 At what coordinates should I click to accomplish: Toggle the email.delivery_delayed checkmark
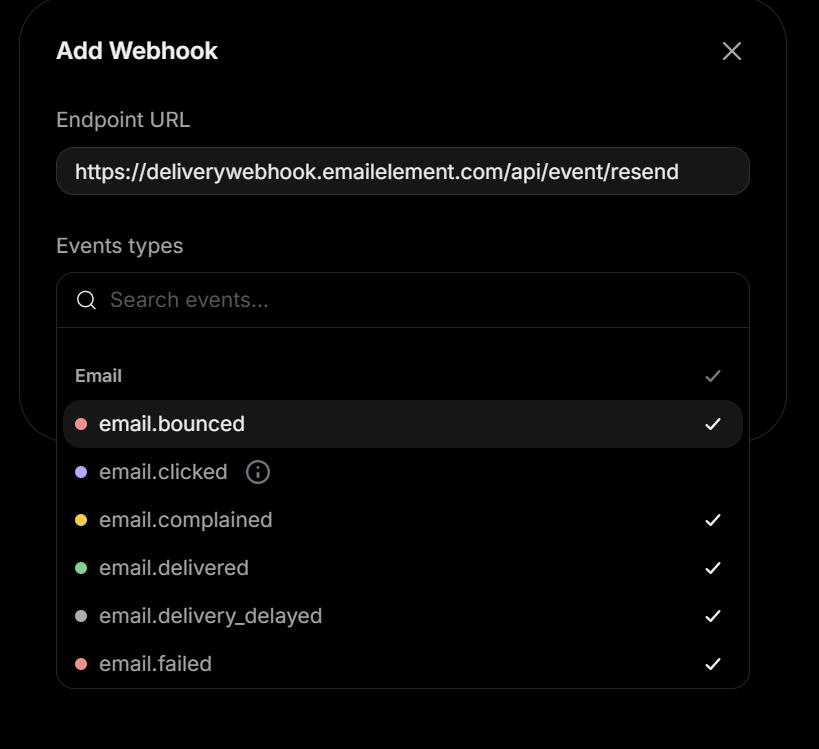coord(712,616)
